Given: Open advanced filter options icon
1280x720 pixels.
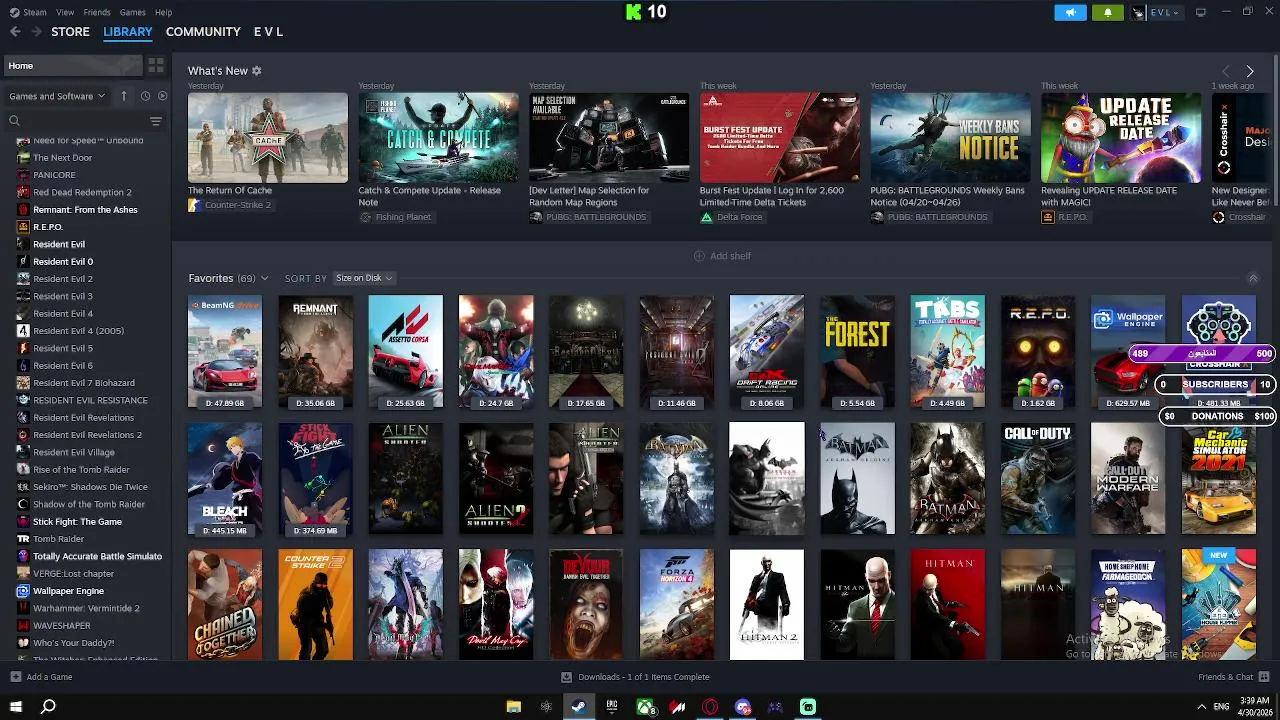Looking at the screenshot, I should 156,121.
